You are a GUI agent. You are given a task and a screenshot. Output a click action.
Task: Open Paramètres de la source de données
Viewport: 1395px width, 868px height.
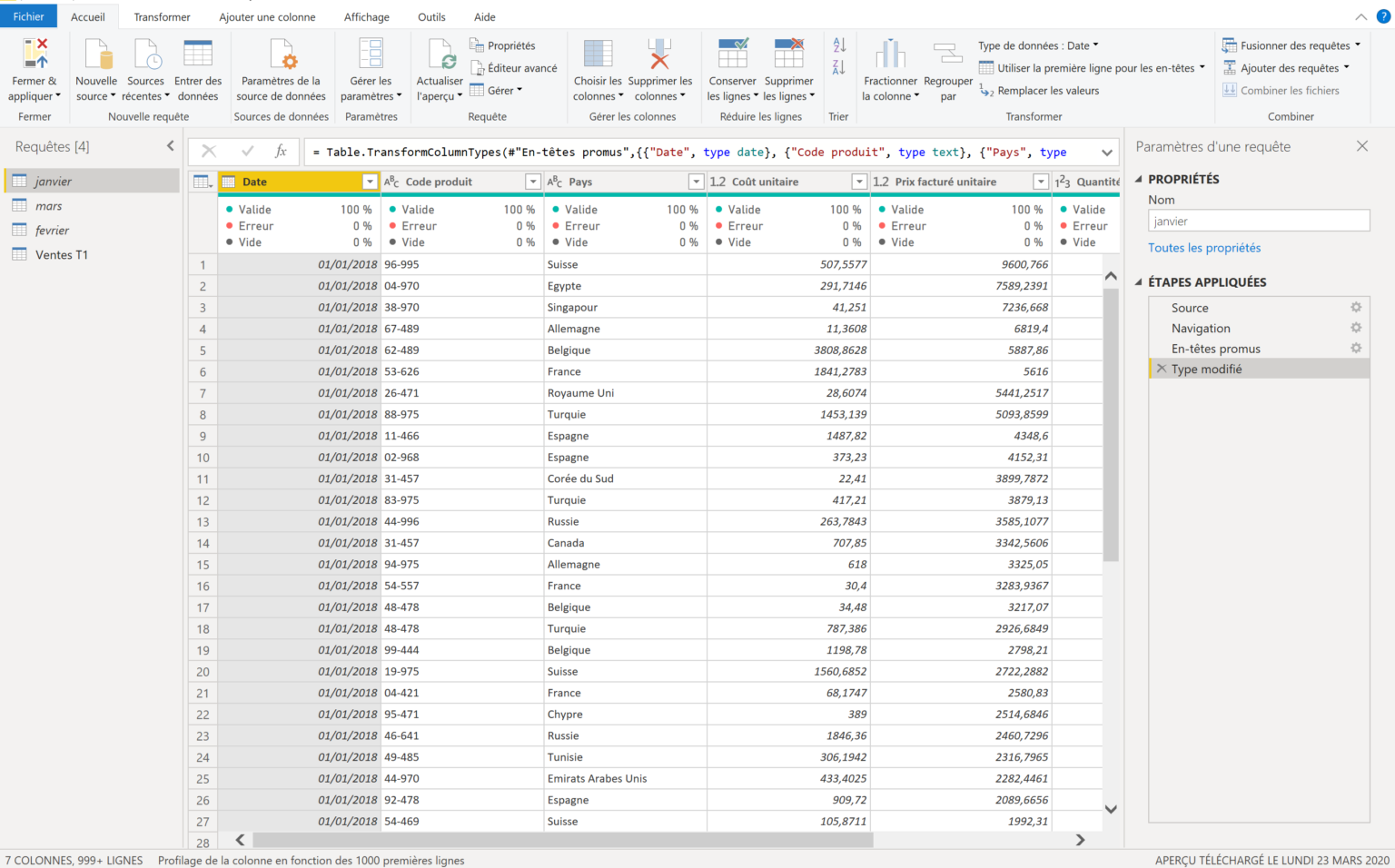tap(282, 71)
